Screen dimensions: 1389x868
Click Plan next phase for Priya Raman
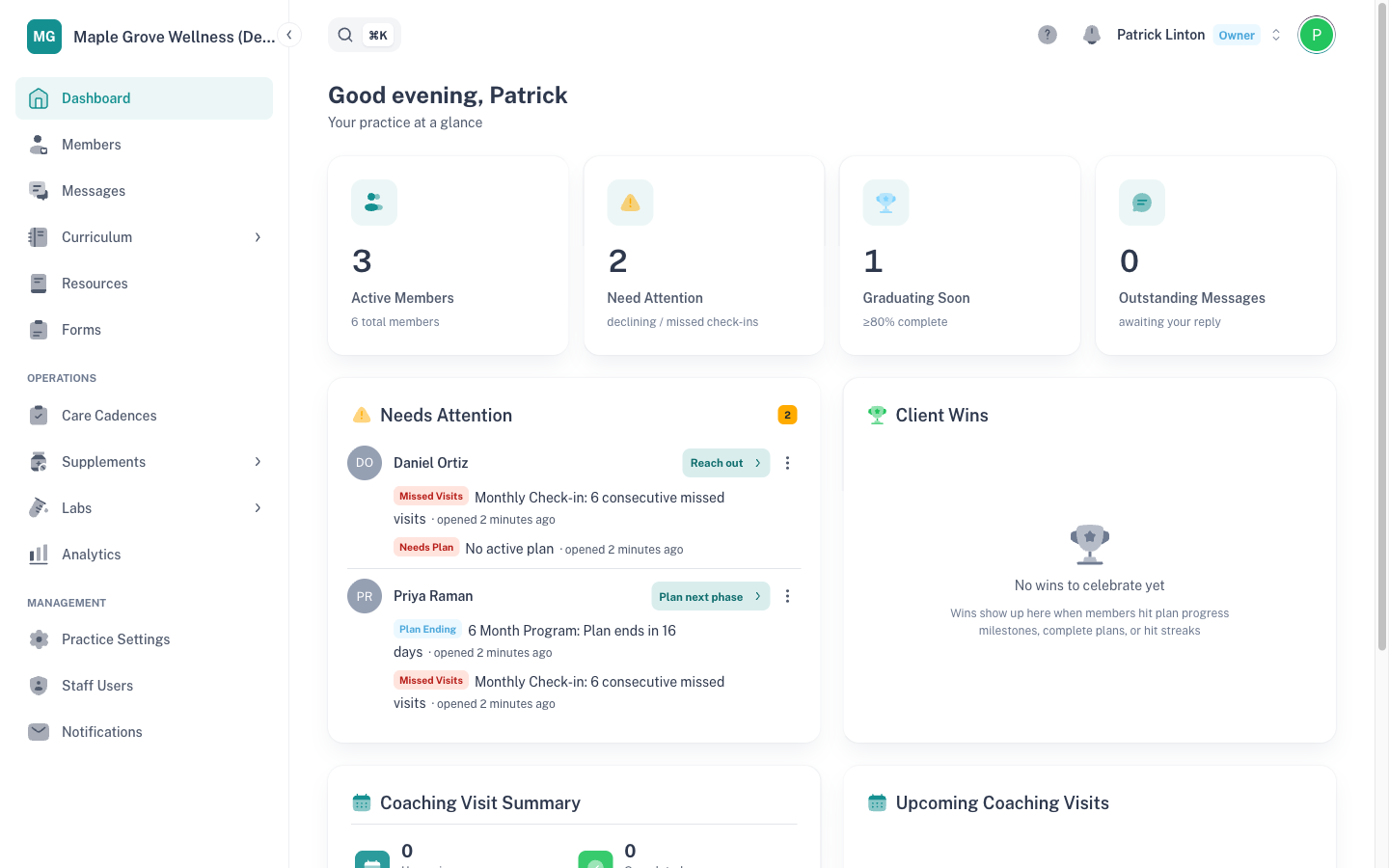click(x=711, y=596)
